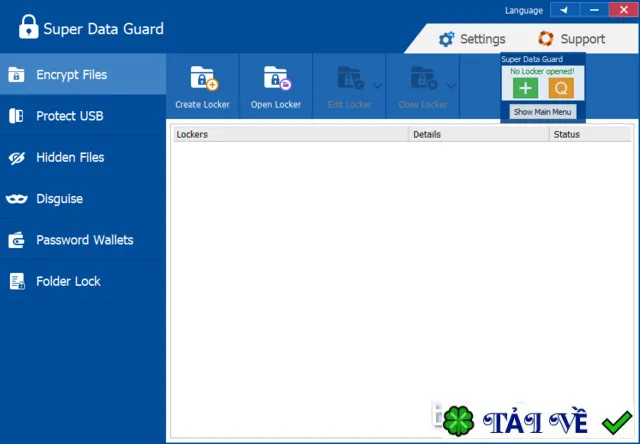Click Show Main Menu button
640x444 pixels.
[x=542, y=112]
